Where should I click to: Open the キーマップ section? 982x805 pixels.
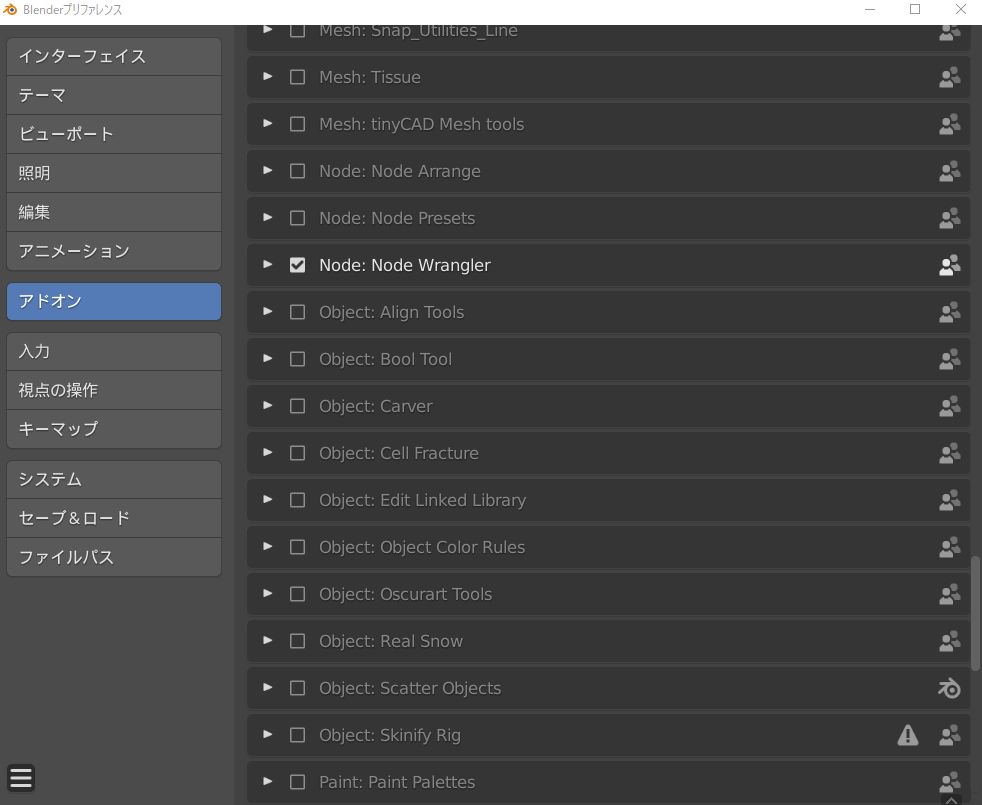(114, 429)
